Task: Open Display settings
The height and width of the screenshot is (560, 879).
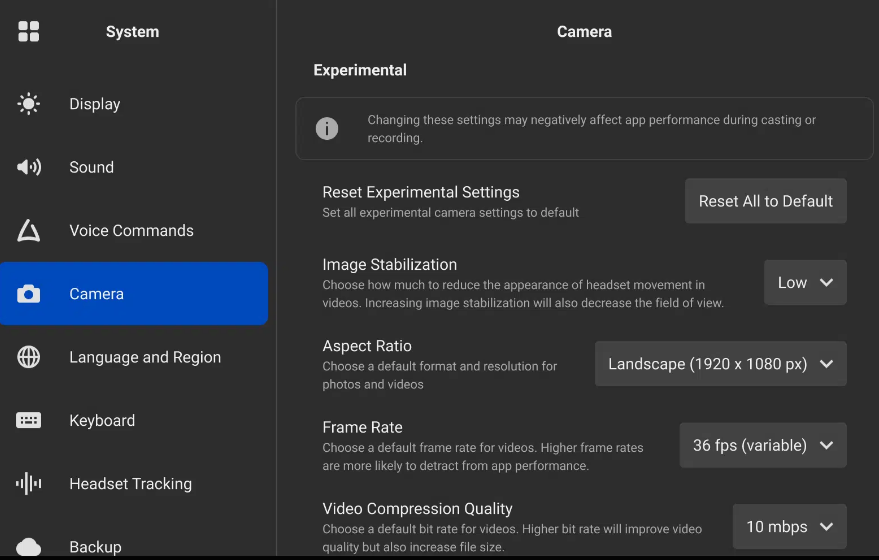Action: 134,104
